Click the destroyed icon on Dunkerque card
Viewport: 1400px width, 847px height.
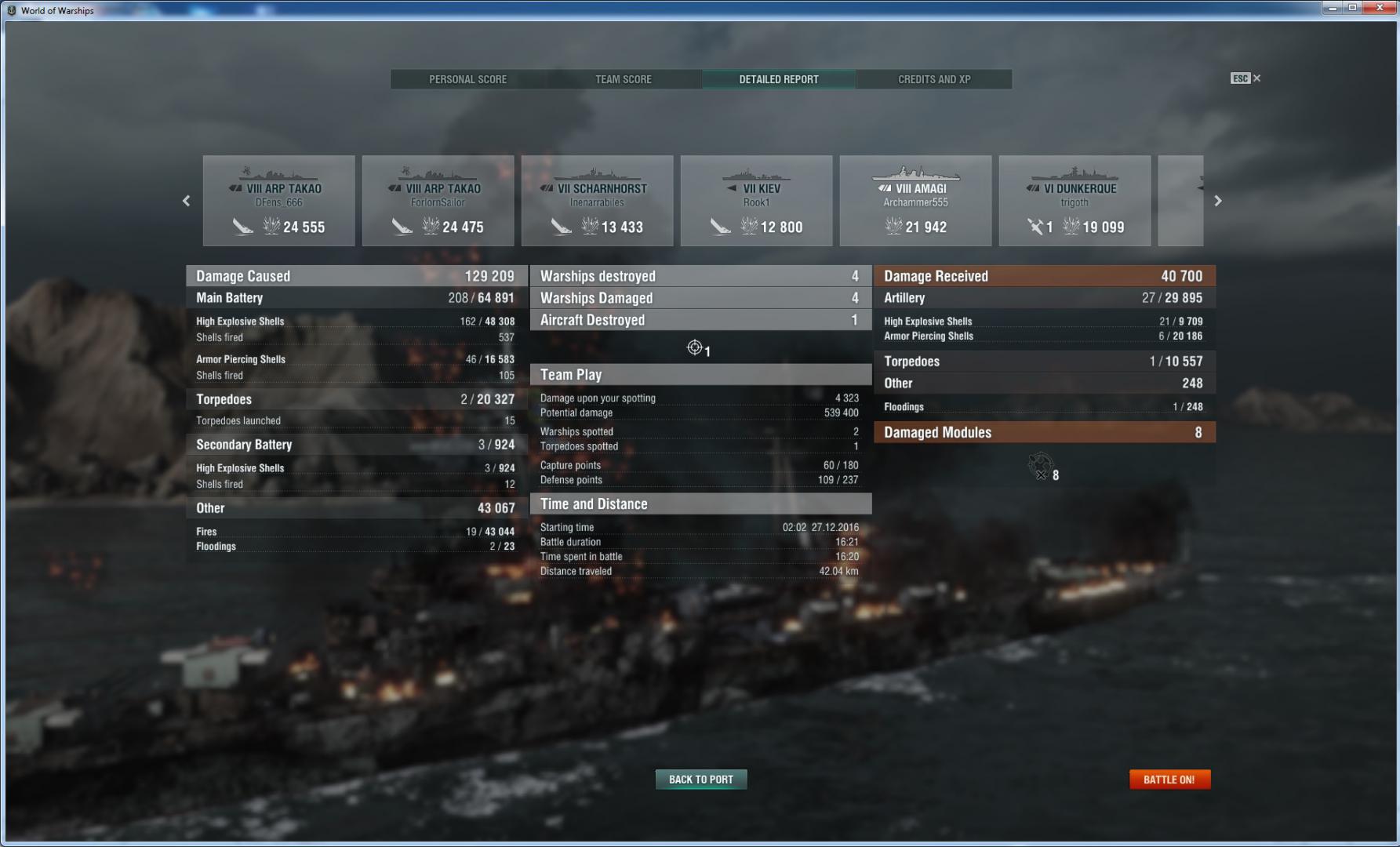(x=1035, y=227)
